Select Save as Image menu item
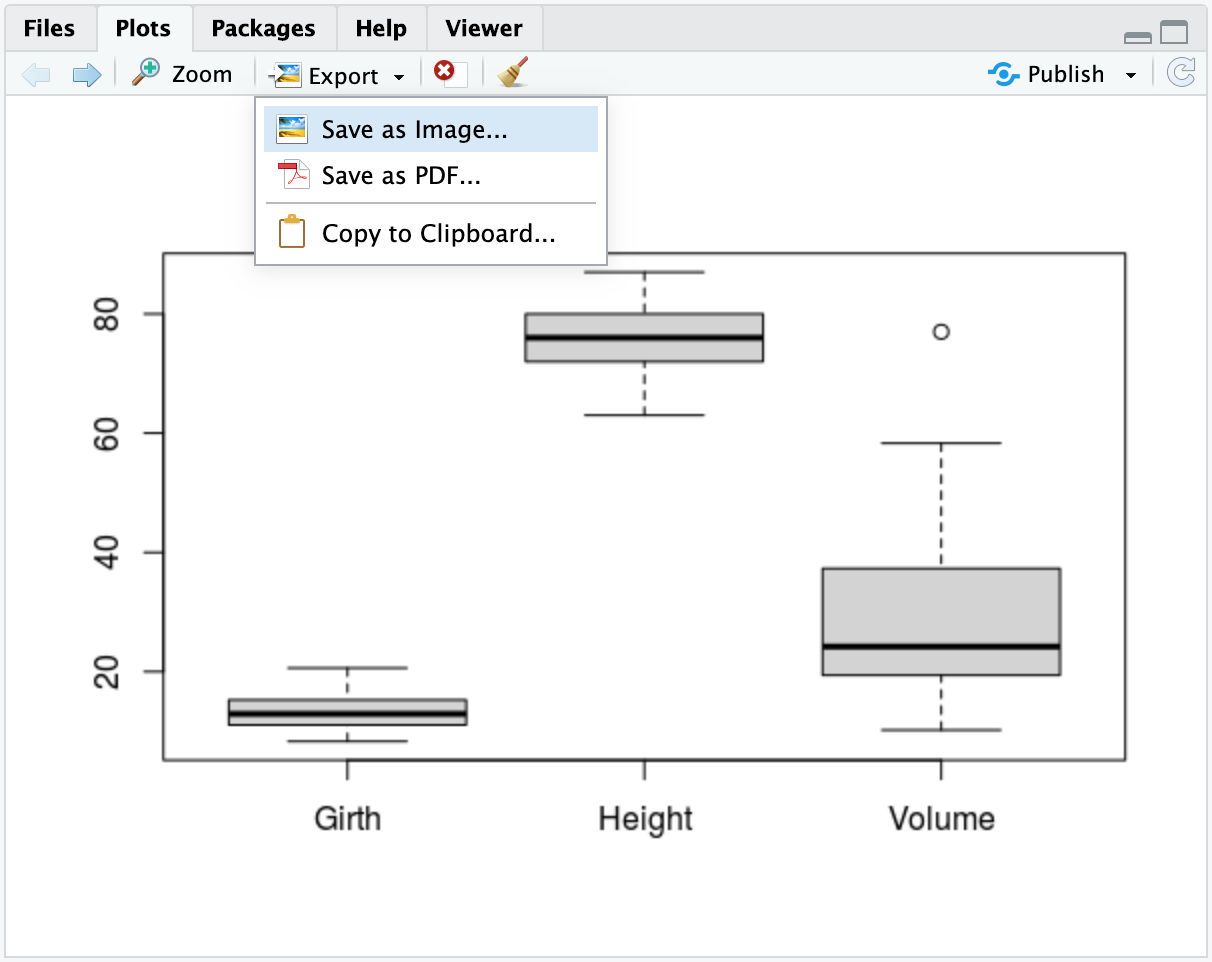 414,130
